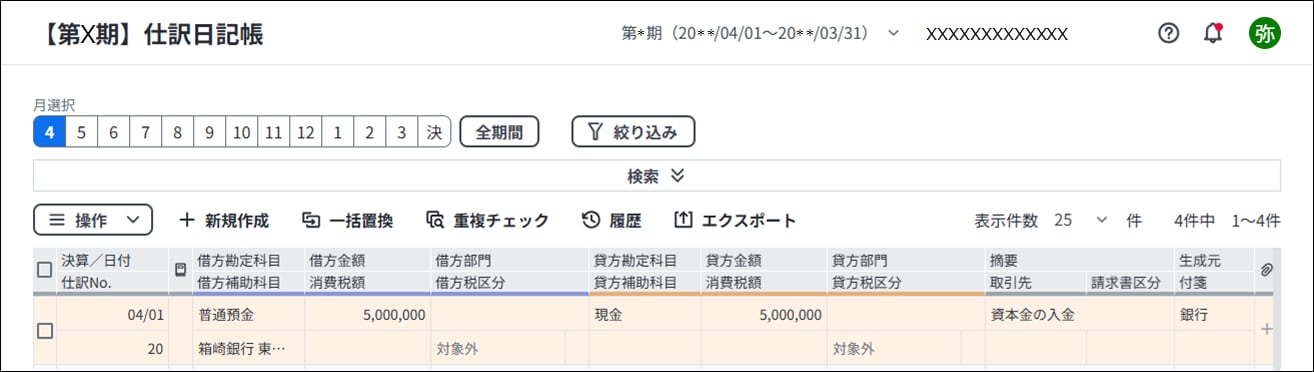Click the 銀行 source cell
This screenshot has height=372, width=1314.
click(1213, 314)
